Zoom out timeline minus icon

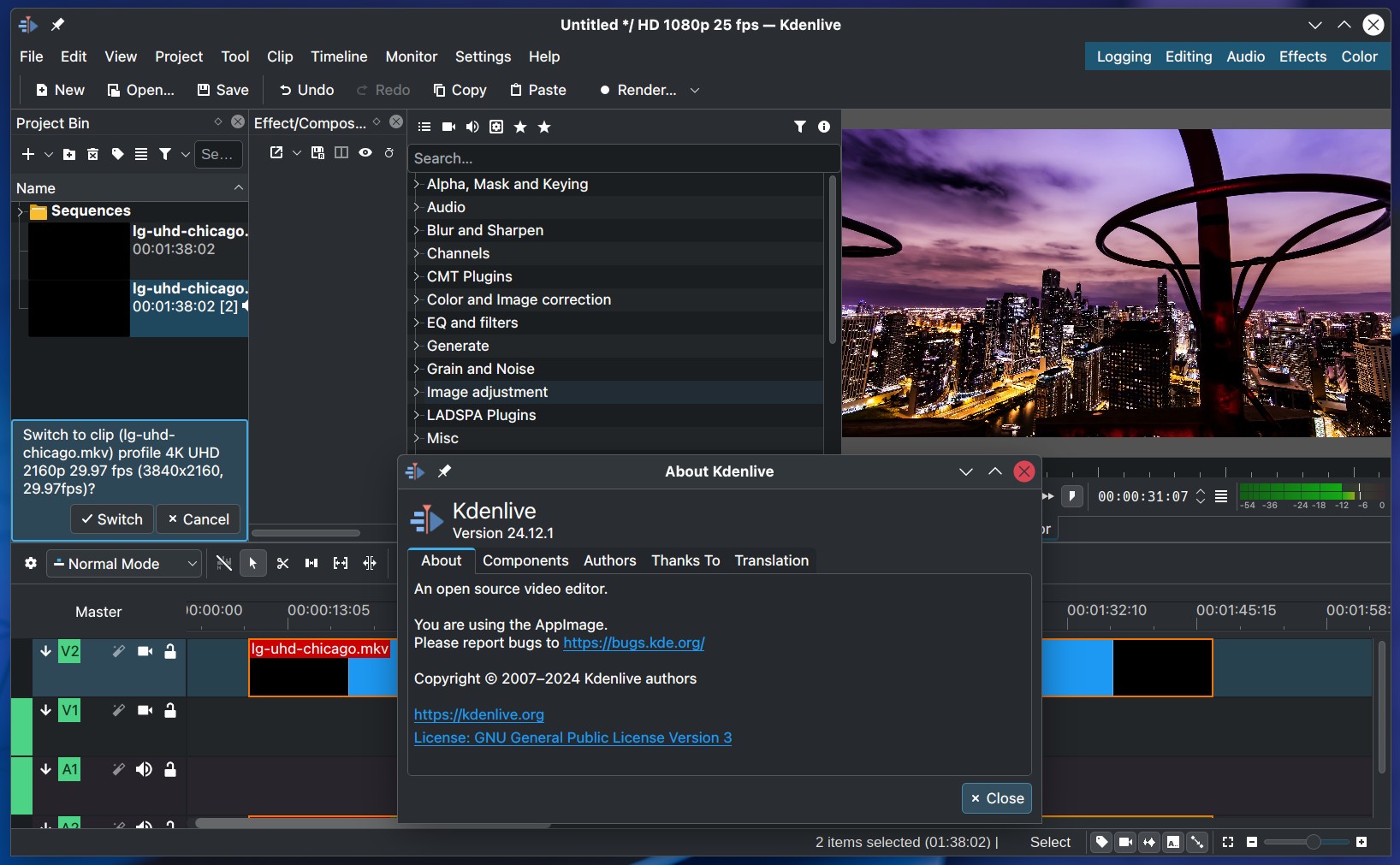point(1252,842)
